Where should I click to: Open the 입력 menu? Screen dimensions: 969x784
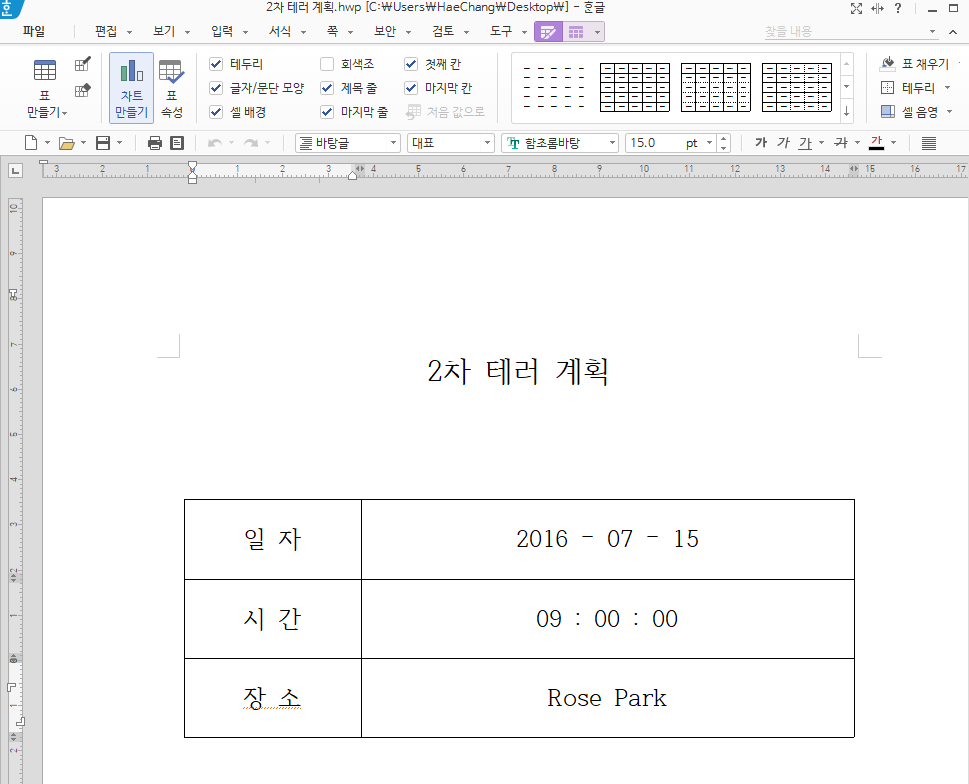coord(222,32)
